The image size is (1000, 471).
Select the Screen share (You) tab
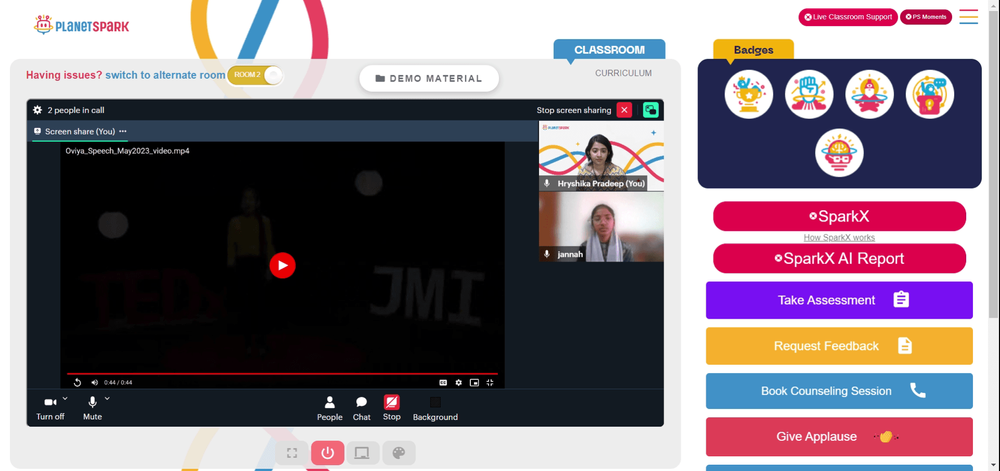(80, 131)
